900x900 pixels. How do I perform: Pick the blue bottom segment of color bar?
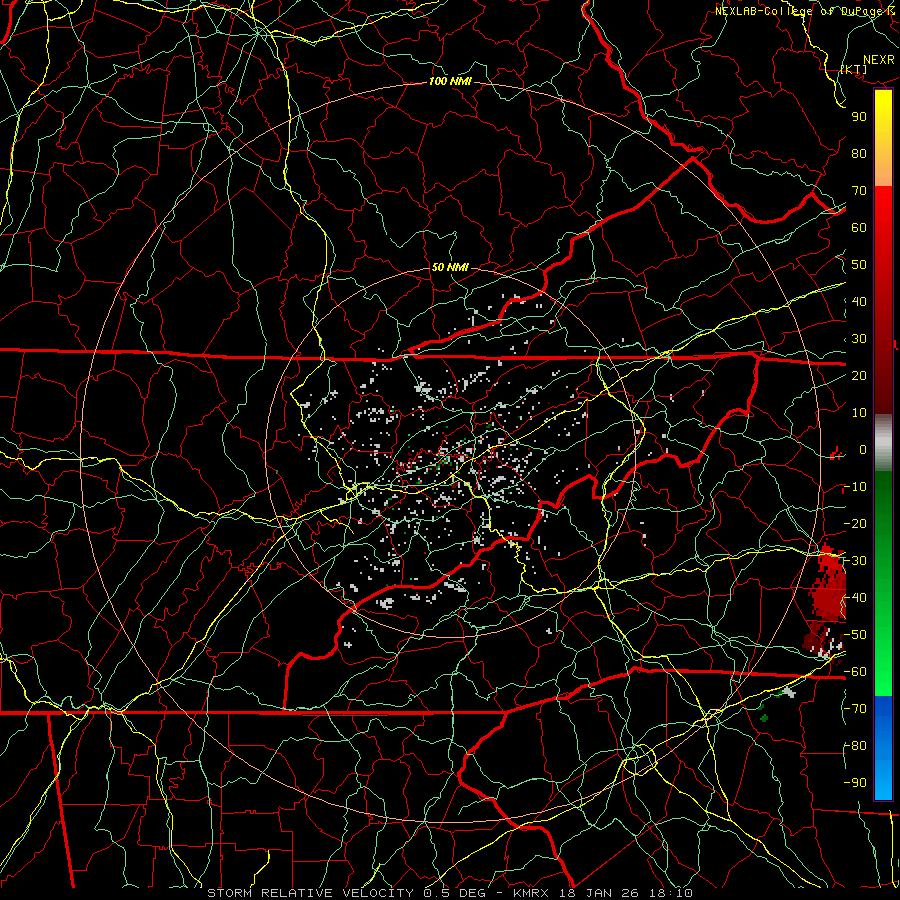click(x=883, y=747)
